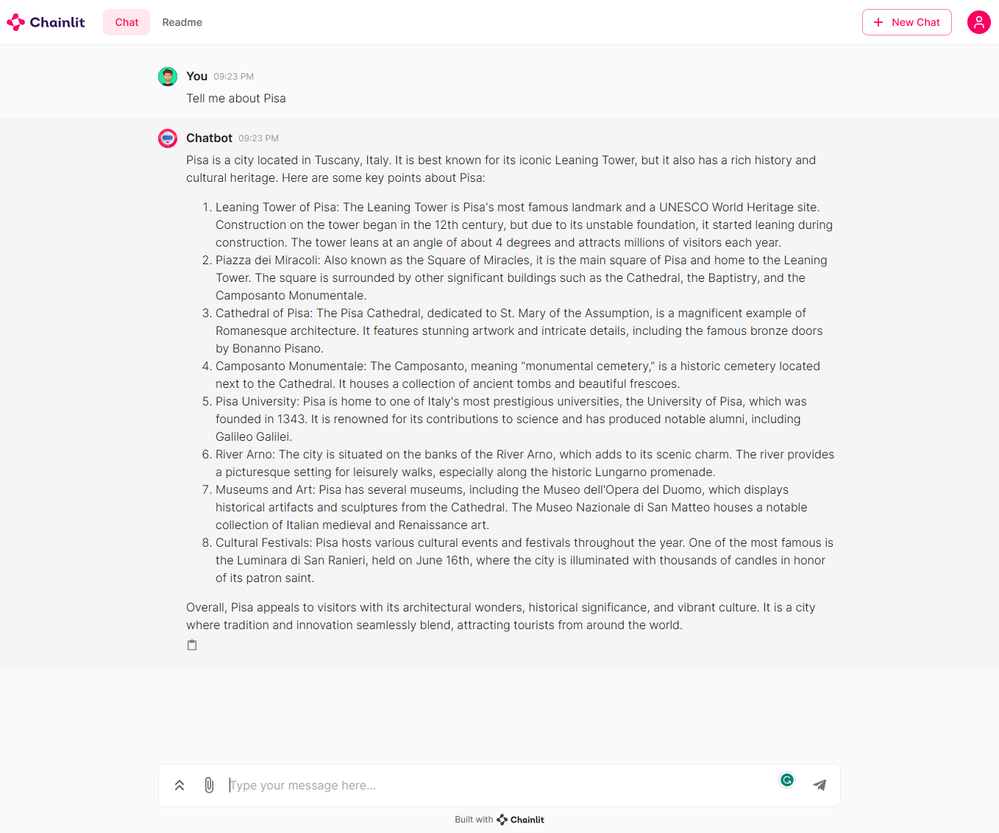This screenshot has width=999, height=833.
Task: Open the Built with Chainlit link
Action: click(500, 820)
